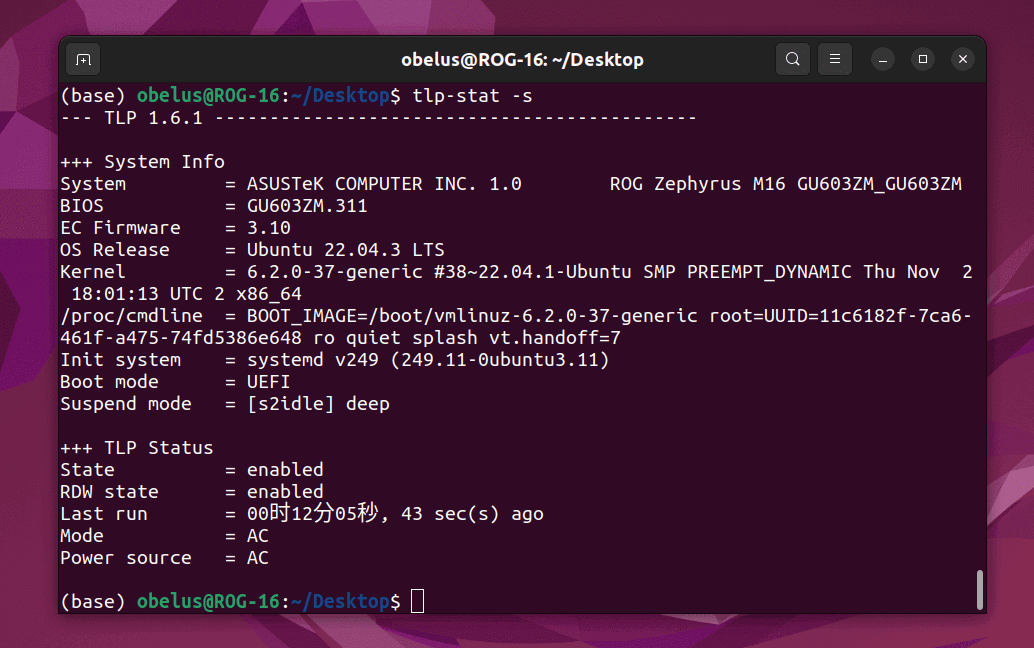Click the command text tlp-stat -s
The width and height of the screenshot is (1034, 648).
[x=472, y=96]
